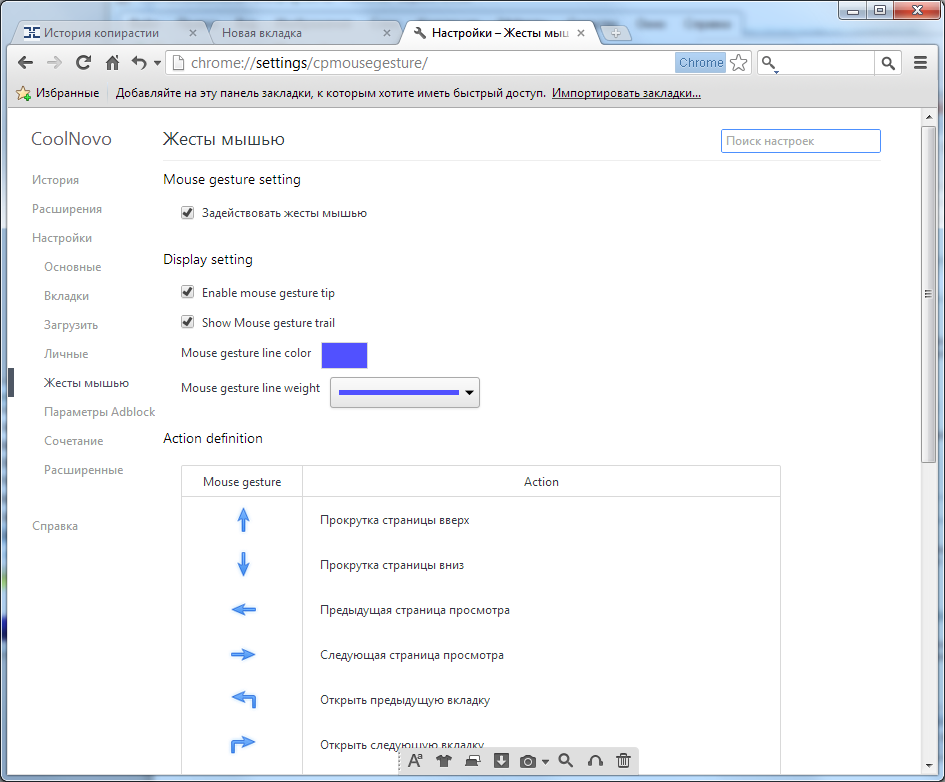The height and width of the screenshot is (782, 945).
Task: Click the magnifier icon in bottom toolbar
Action: click(566, 761)
